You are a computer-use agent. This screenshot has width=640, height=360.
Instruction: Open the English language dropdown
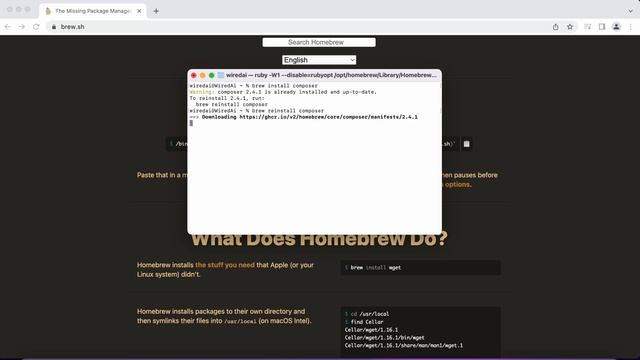(x=319, y=60)
